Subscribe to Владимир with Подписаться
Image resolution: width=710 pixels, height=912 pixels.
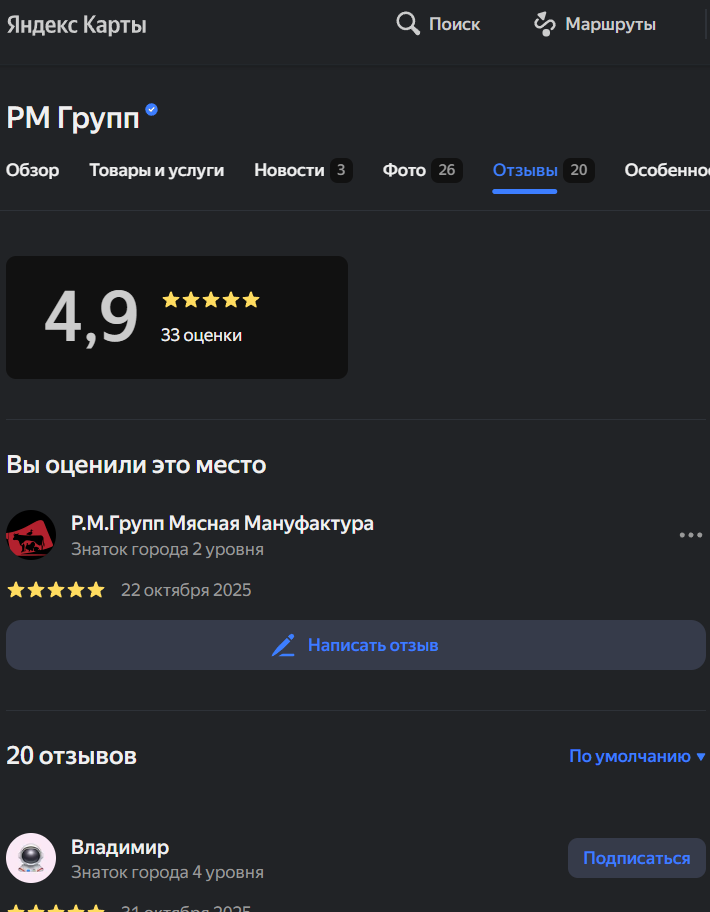point(636,858)
